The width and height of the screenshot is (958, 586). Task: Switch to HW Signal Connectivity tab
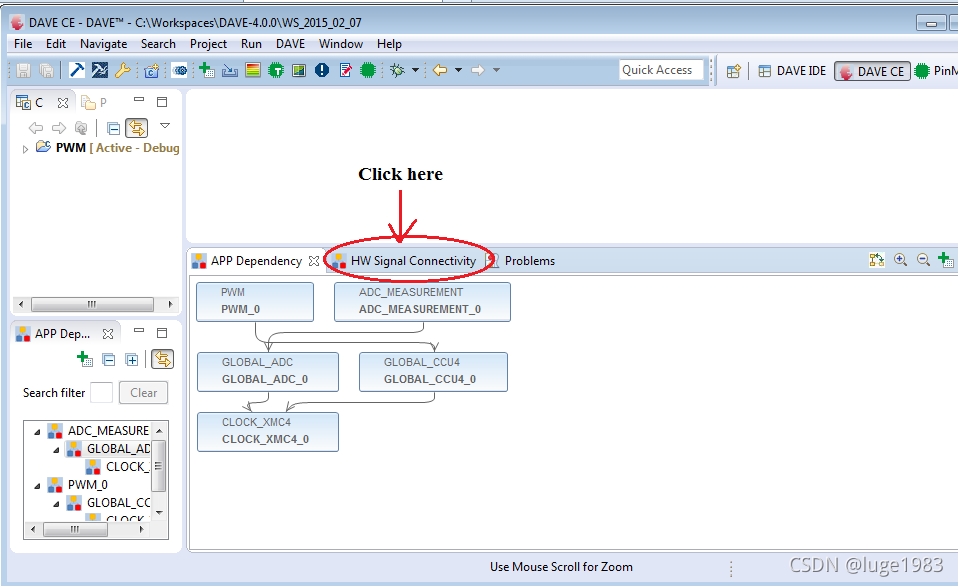pos(404,261)
